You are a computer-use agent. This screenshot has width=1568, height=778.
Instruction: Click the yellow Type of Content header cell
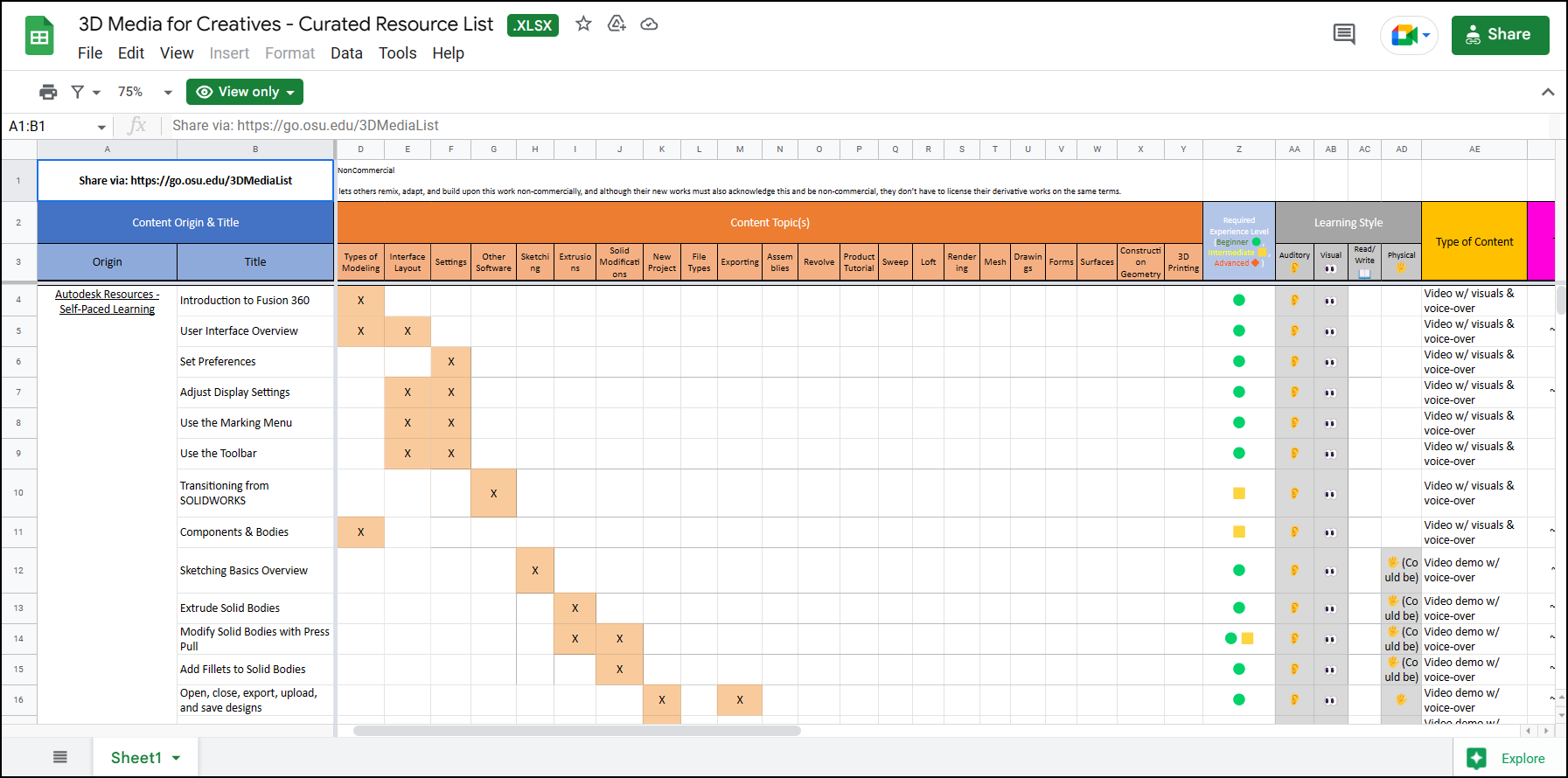click(1474, 241)
